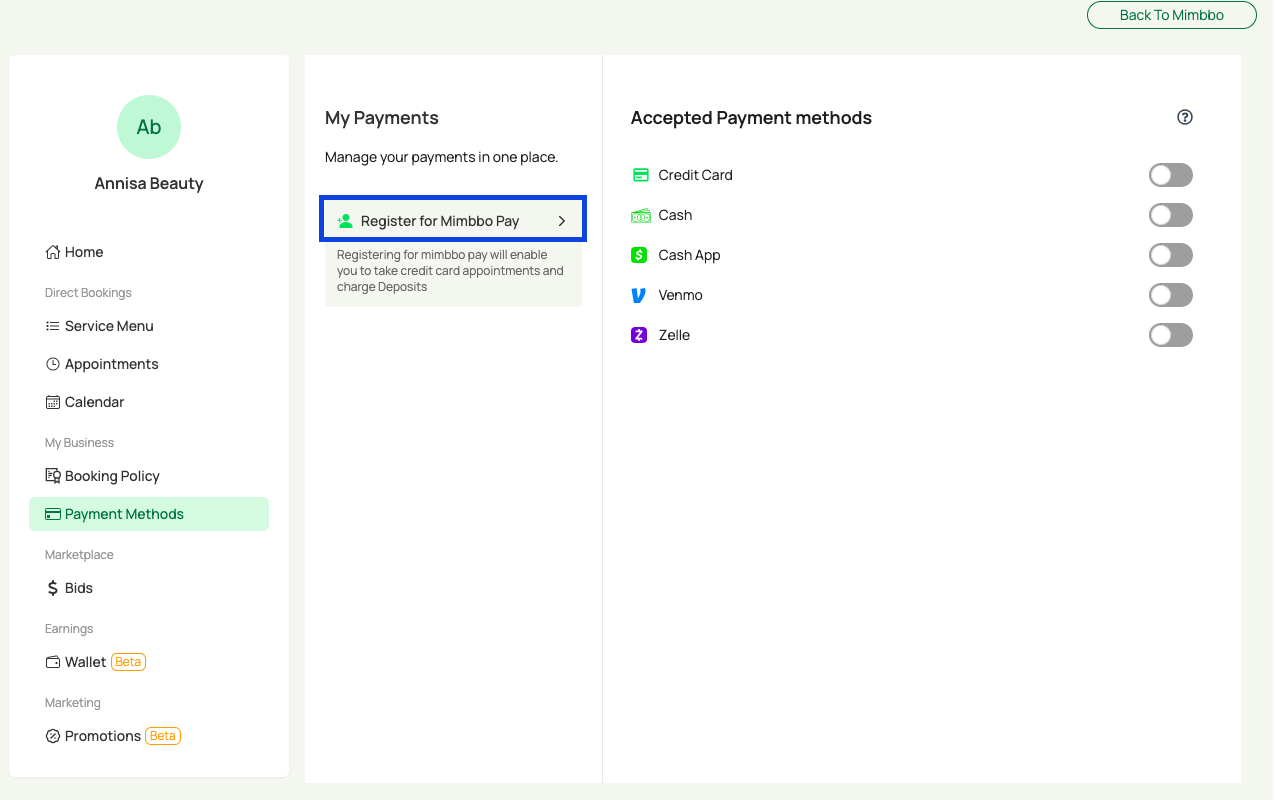Click the Bids dollar sign icon
This screenshot has height=800, width=1276.
(x=53, y=588)
